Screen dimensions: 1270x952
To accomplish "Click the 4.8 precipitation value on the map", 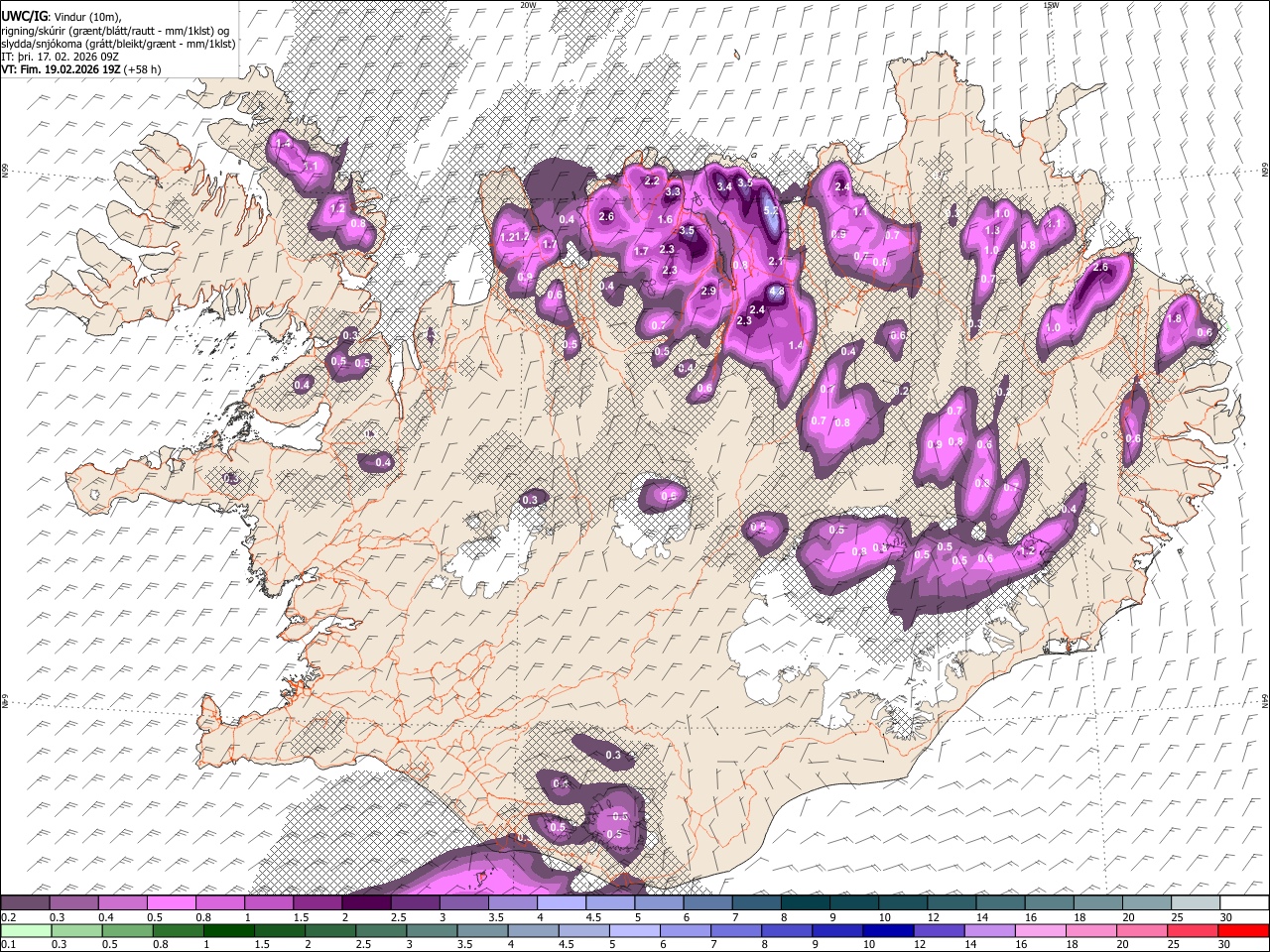I will [777, 293].
